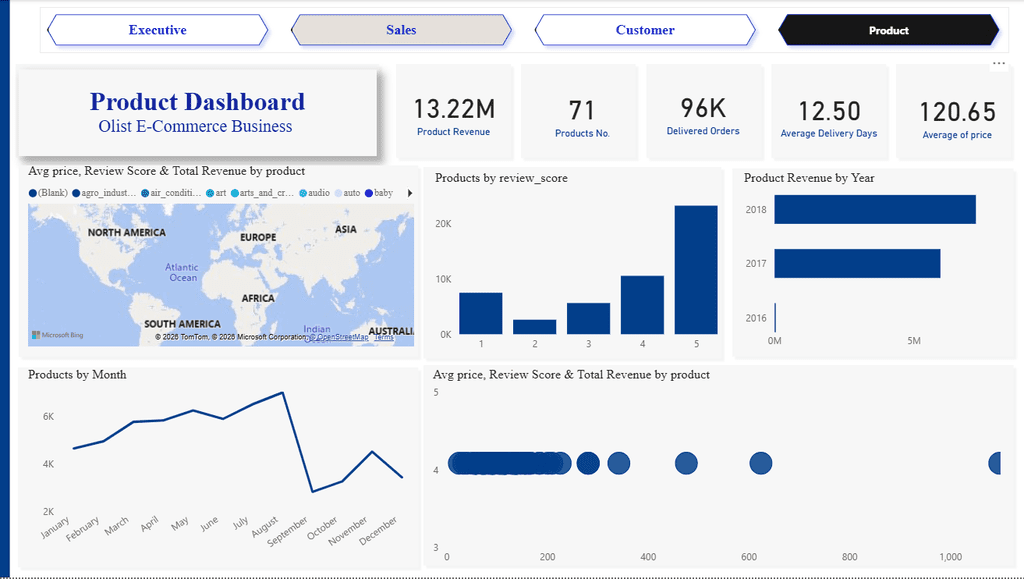Expand the map legend with the arrow

410,193
